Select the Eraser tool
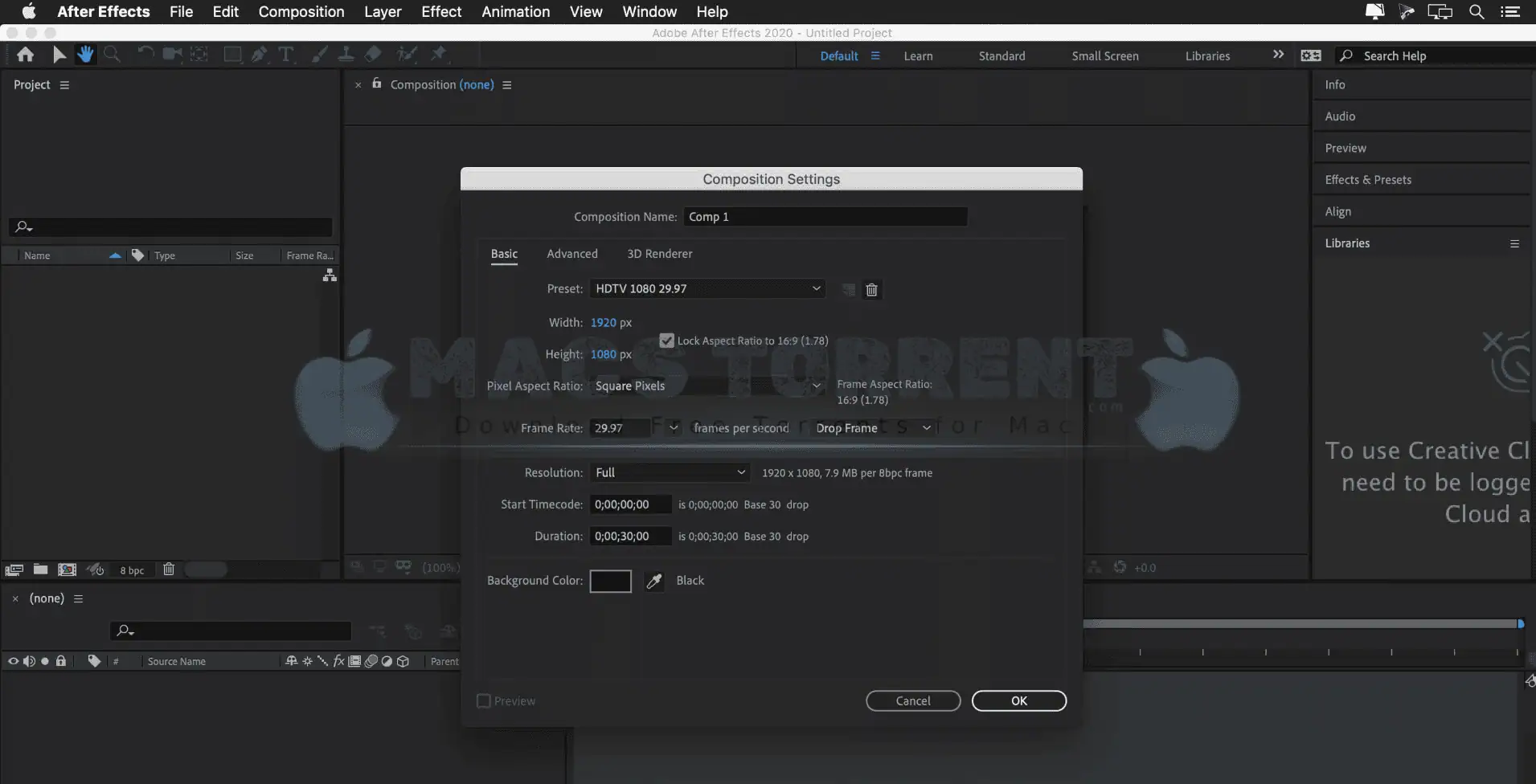Viewport: 1536px width, 784px height. tap(373, 54)
